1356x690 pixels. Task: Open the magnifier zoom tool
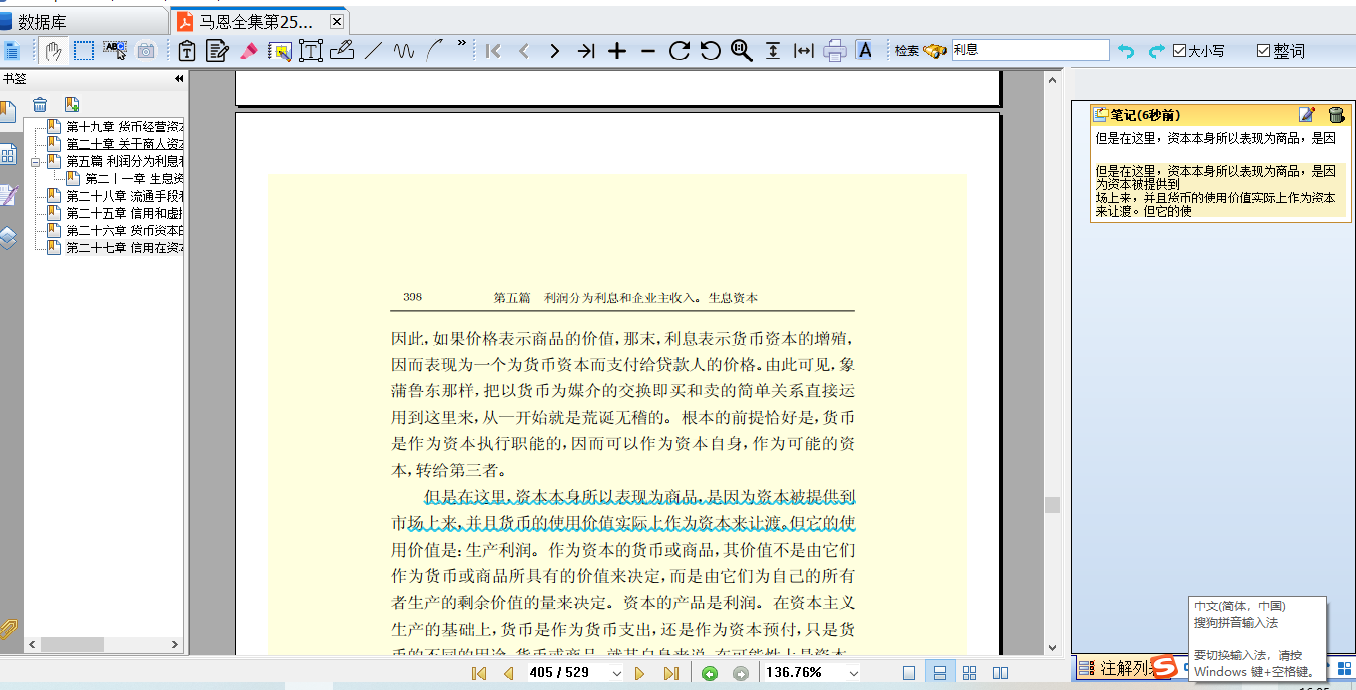click(x=741, y=50)
